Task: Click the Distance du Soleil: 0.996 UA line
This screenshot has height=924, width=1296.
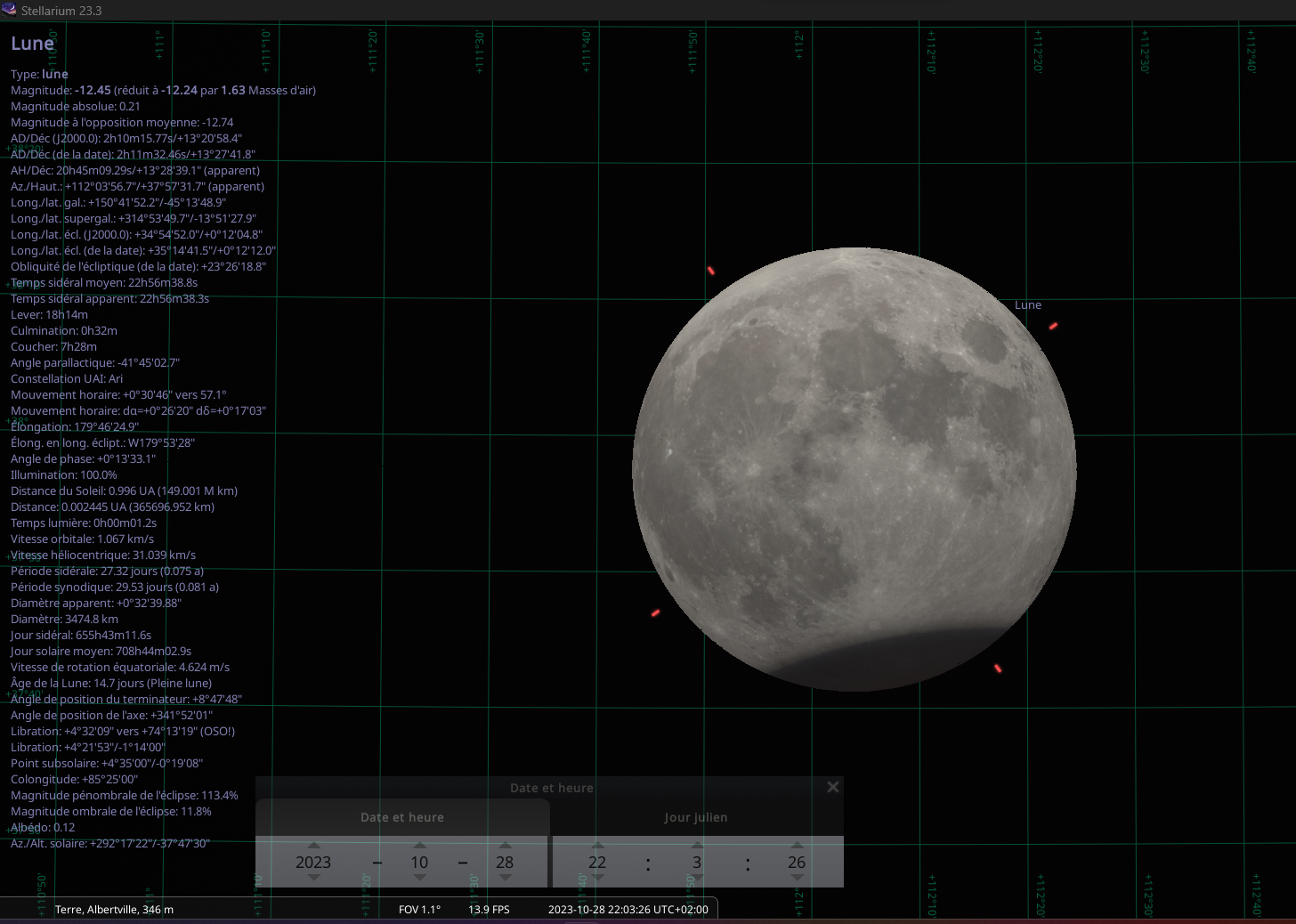Action: [124, 490]
